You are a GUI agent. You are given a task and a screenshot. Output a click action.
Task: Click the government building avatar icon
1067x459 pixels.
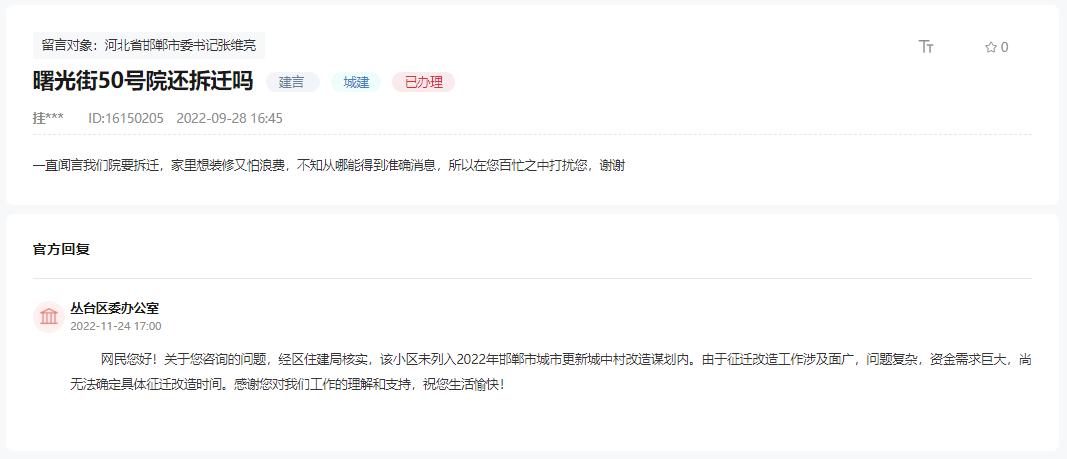(49, 317)
